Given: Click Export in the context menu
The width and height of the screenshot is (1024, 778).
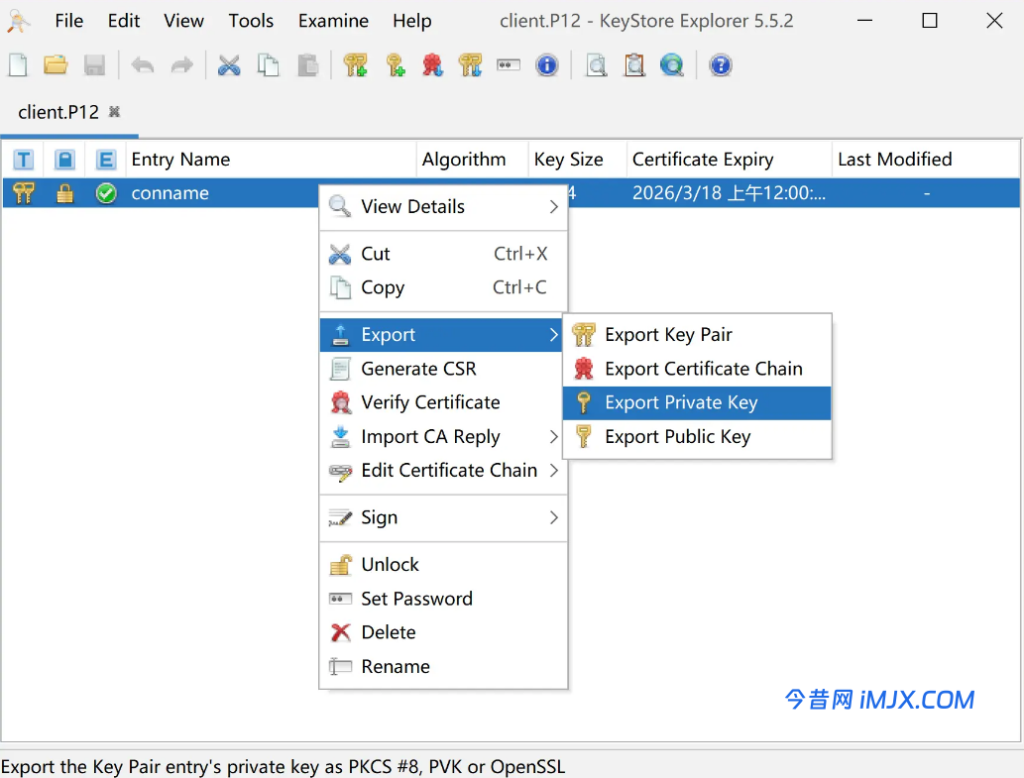Looking at the screenshot, I should [441, 334].
